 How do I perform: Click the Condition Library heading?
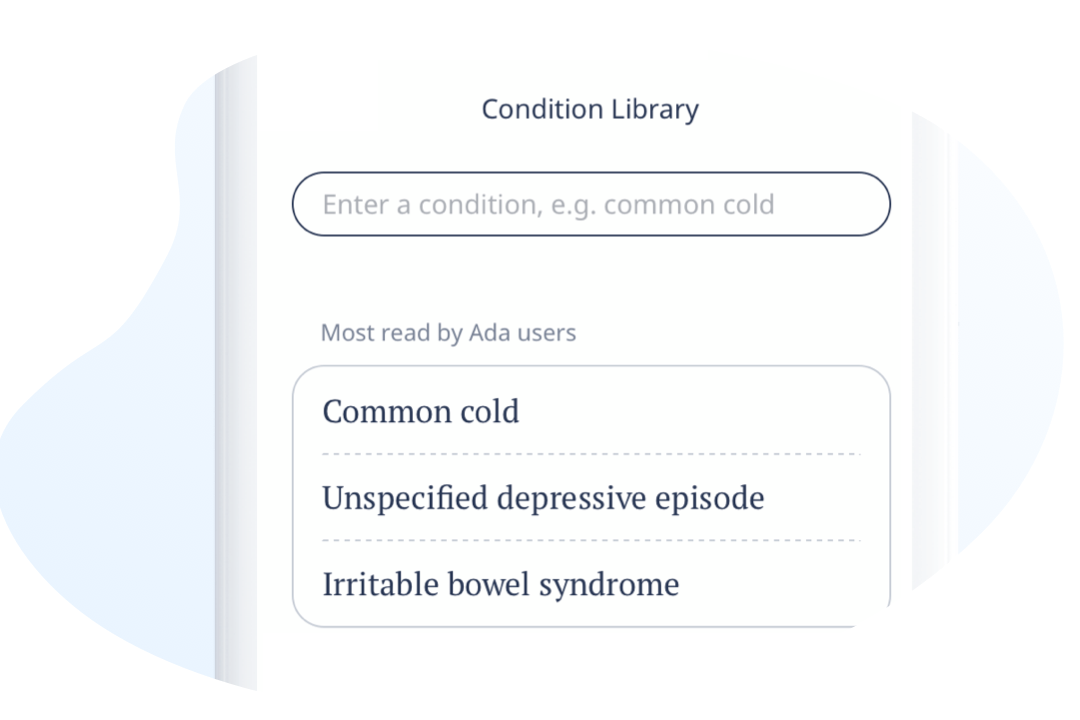590,109
